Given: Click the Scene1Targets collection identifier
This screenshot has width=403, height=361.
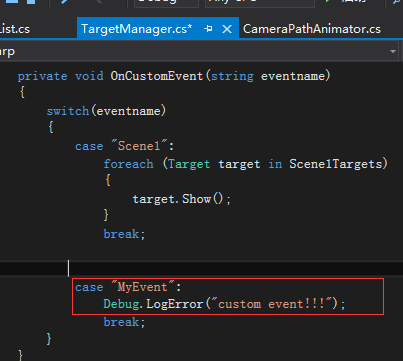Looking at the screenshot, I should pos(335,164).
